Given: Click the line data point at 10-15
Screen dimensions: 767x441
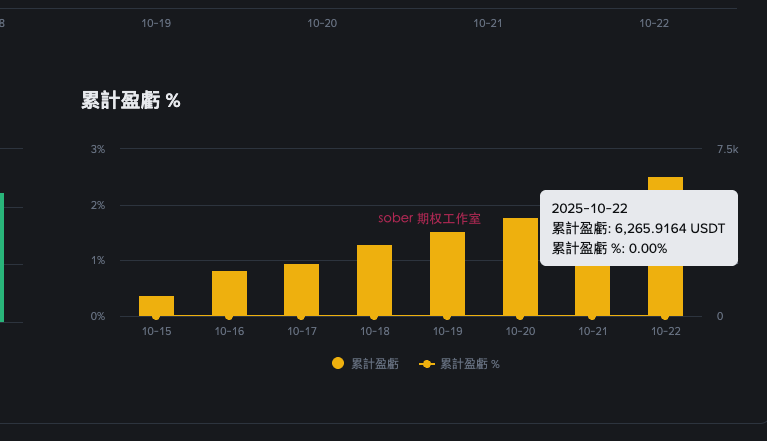Looking at the screenshot, I should 156,316.
